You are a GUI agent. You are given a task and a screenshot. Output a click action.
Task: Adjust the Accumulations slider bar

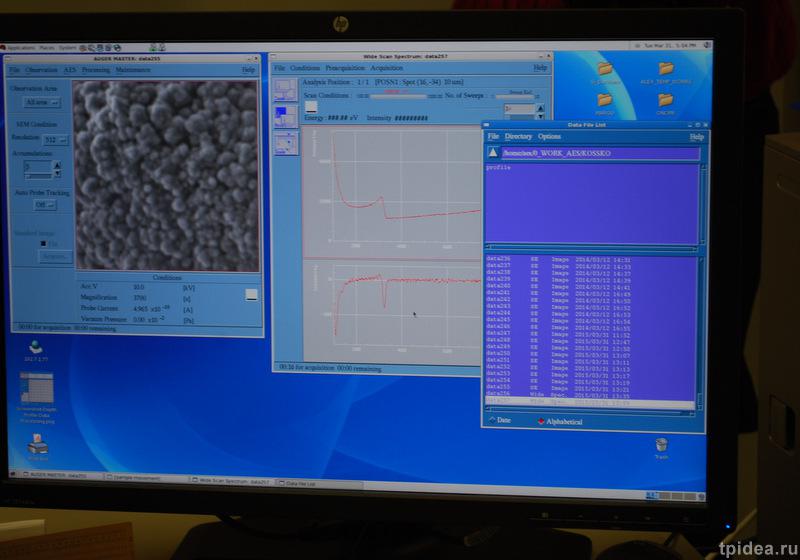pos(39,176)
